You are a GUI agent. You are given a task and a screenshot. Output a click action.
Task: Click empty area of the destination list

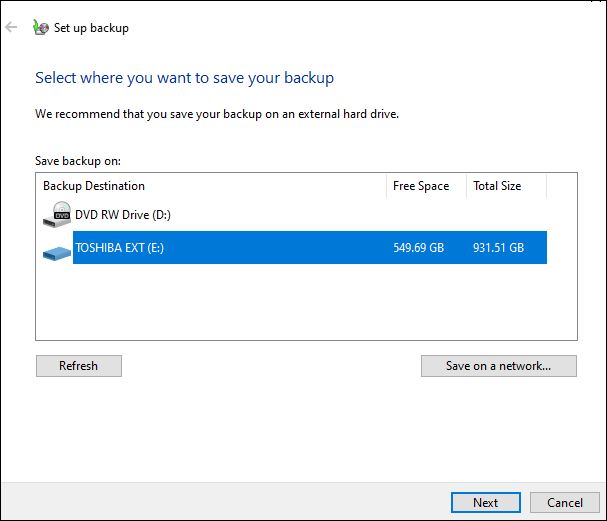(x=306, y=302)
